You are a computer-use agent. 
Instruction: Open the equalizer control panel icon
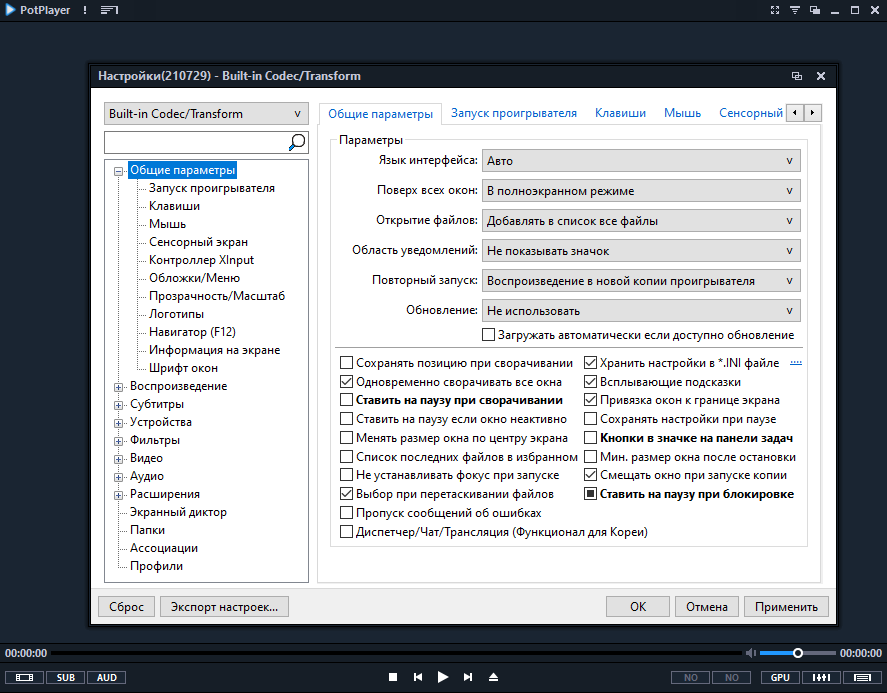pyautogui.click(x=821, y=678)
